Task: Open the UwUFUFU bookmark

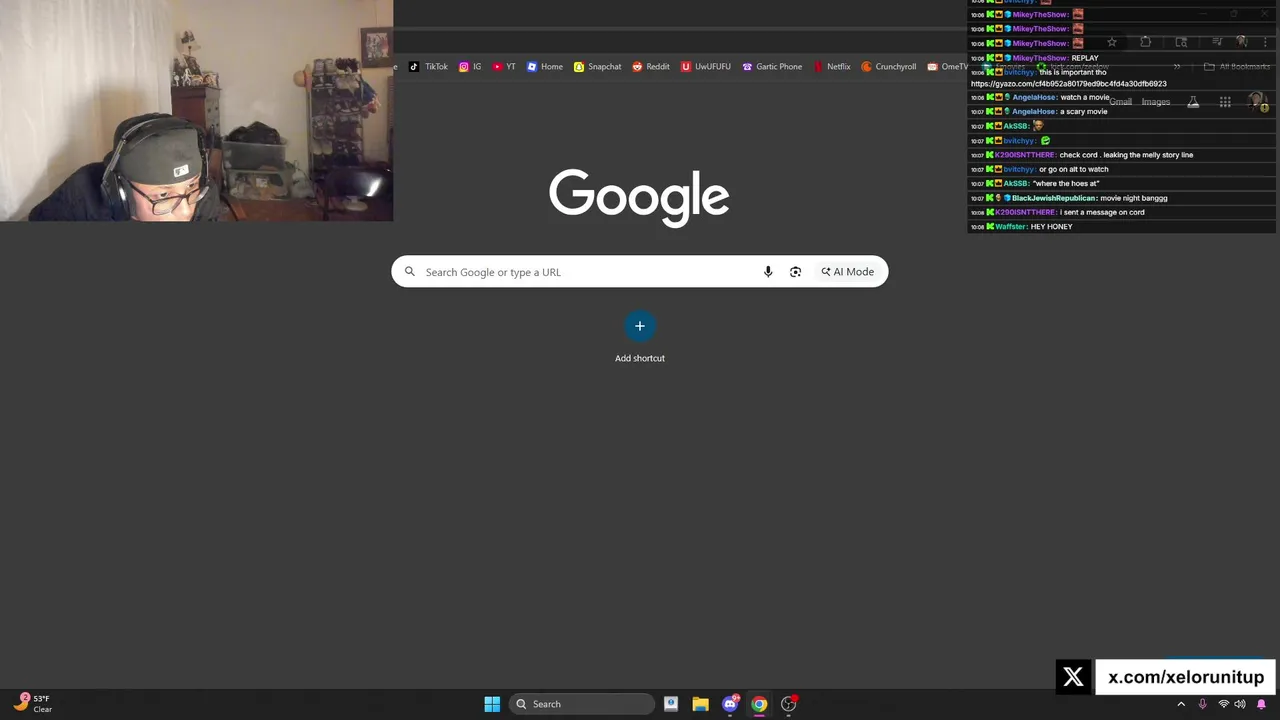Action: pyautogui.click(x=705, y=67)
